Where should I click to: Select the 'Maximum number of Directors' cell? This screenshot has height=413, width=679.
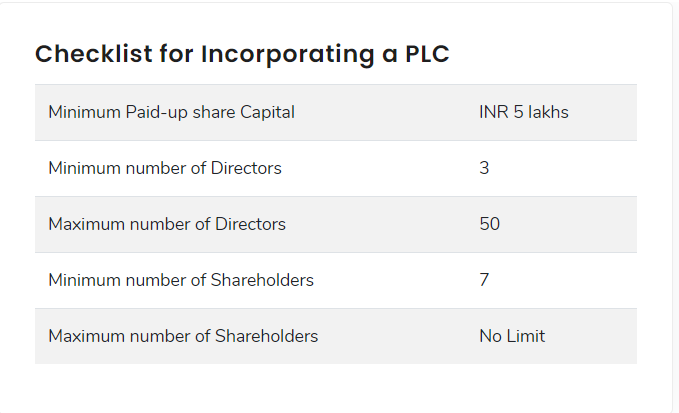click(167, 224)
